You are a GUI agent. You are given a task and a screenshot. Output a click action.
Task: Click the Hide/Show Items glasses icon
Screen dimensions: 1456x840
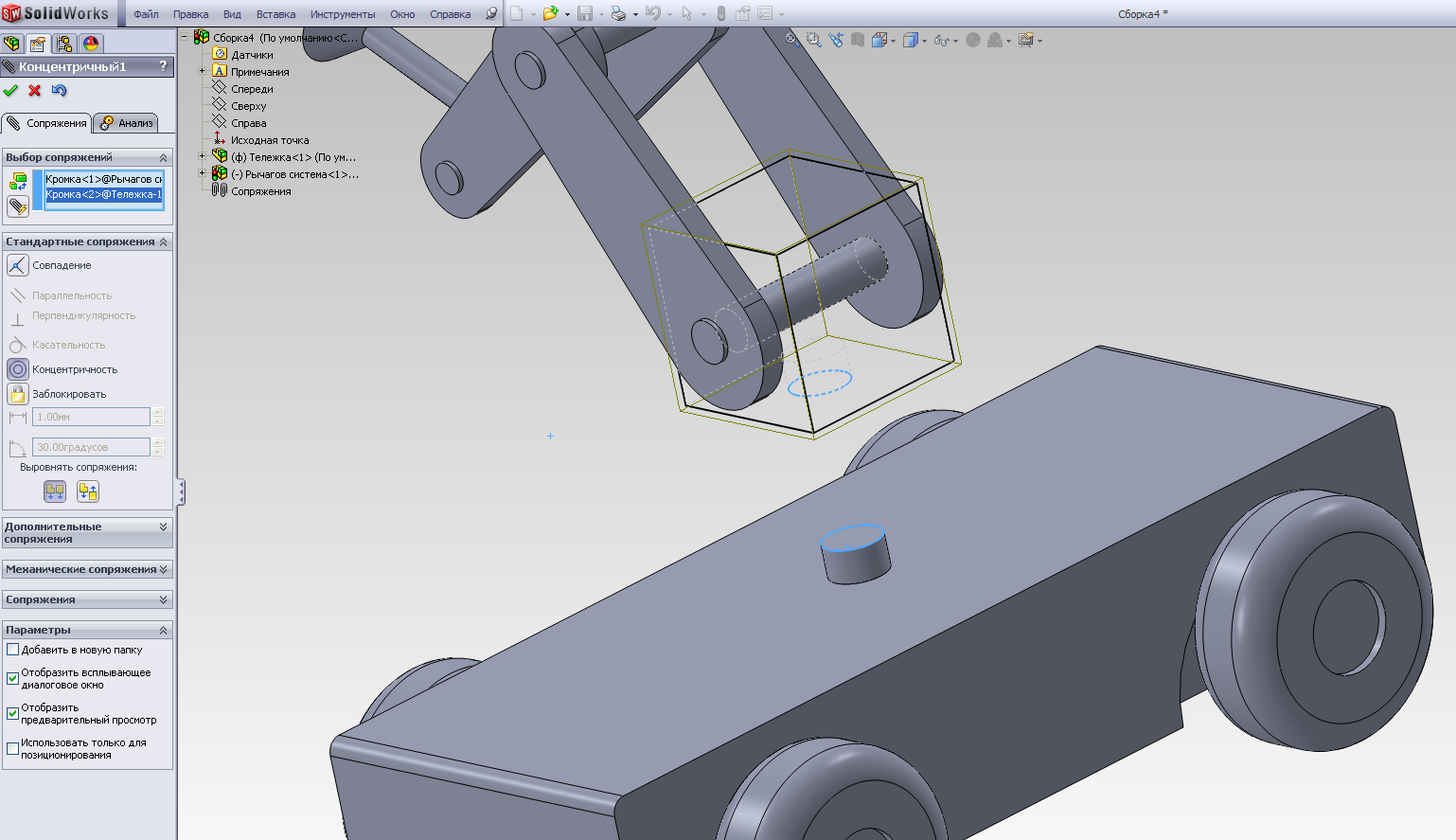coord(941,40)
